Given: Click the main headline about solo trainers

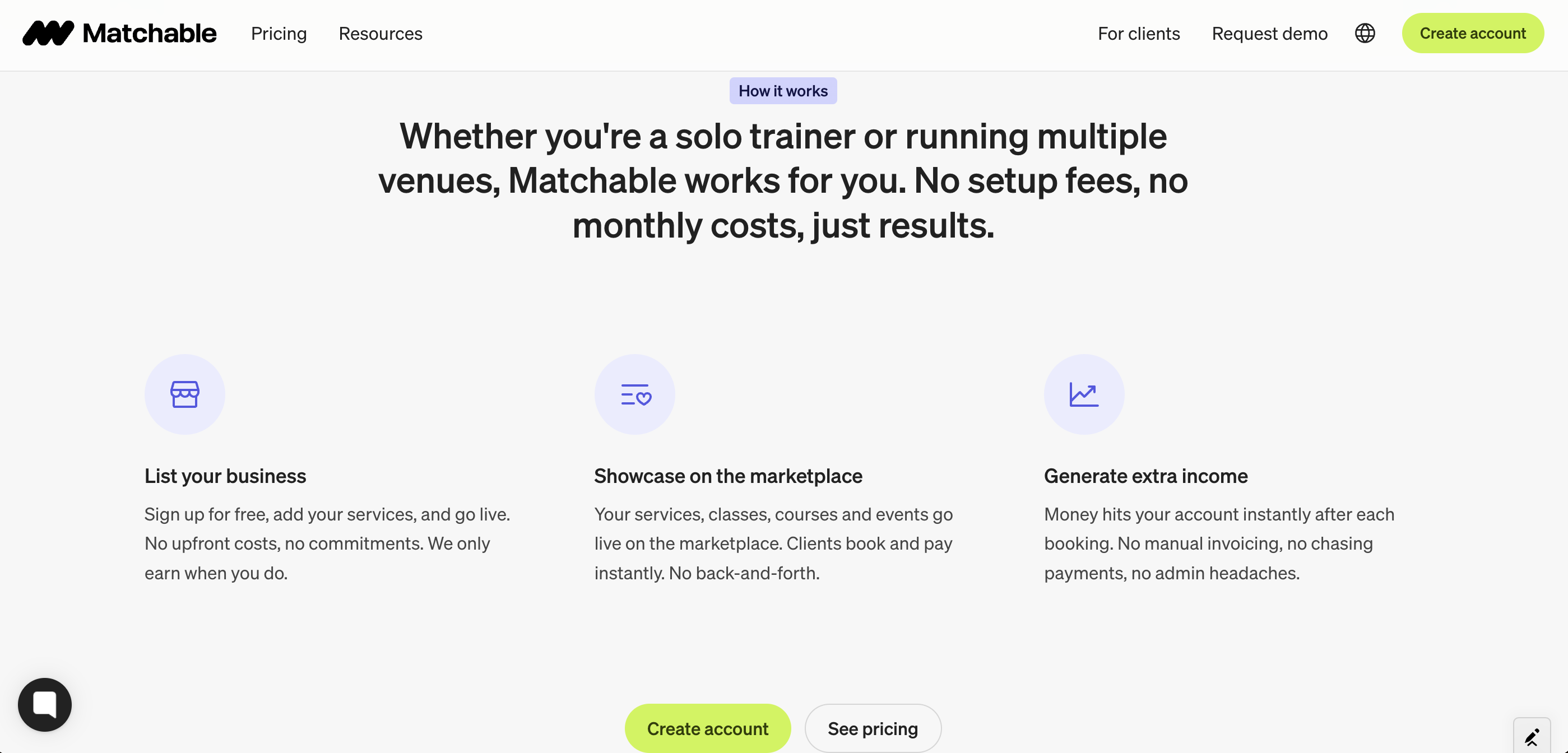Looking at the screenshot, I should coord(783,180).
